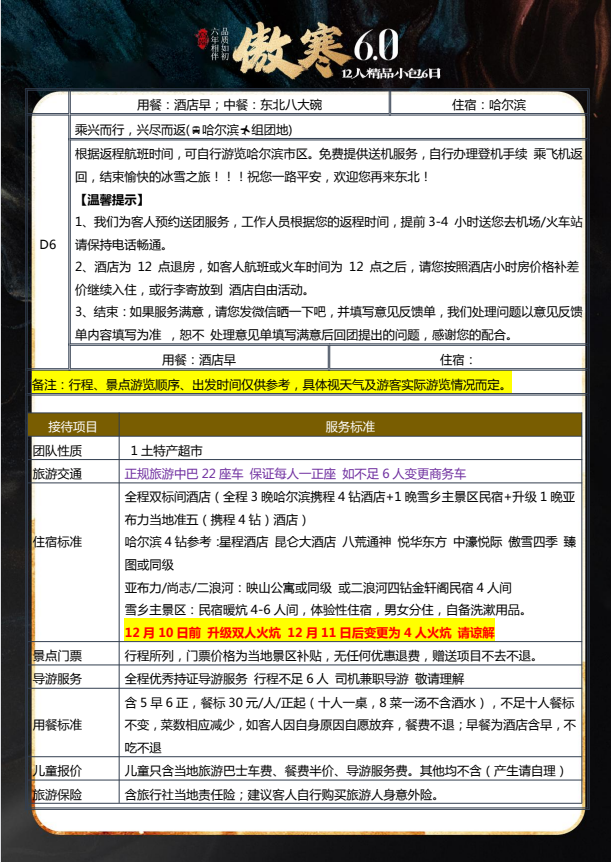Click the 住宿标准 row label
This screenshot has width=611, height=862.
57,542
